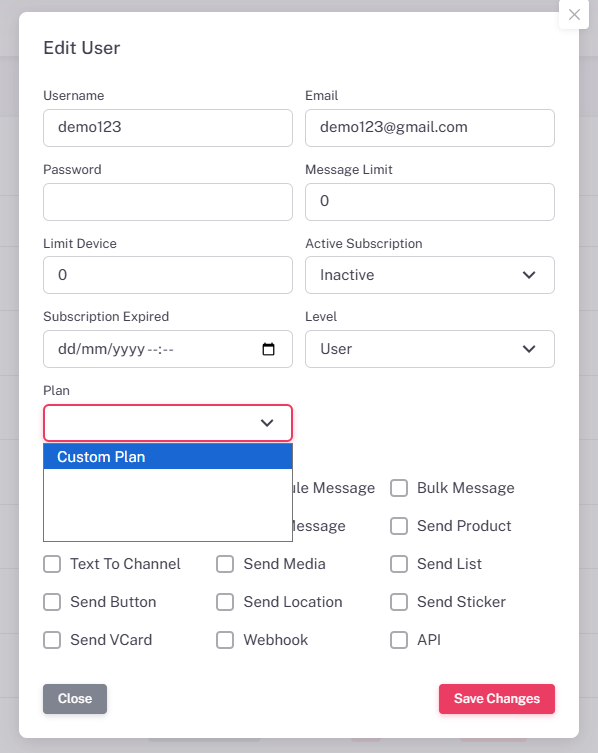Enable the Send List permission

(x=399, y=564)
